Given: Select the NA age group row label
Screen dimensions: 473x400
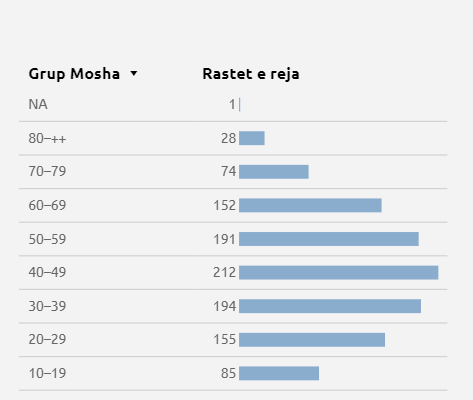Looking at the screenshot, I should (x=38, y=105).
